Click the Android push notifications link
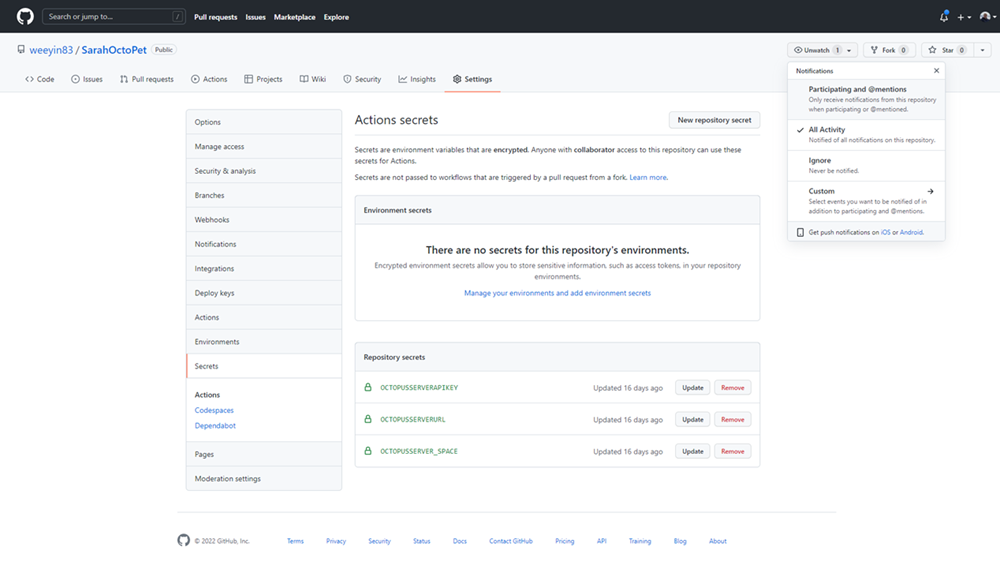 pyautogui.click(x=911, y=232)
